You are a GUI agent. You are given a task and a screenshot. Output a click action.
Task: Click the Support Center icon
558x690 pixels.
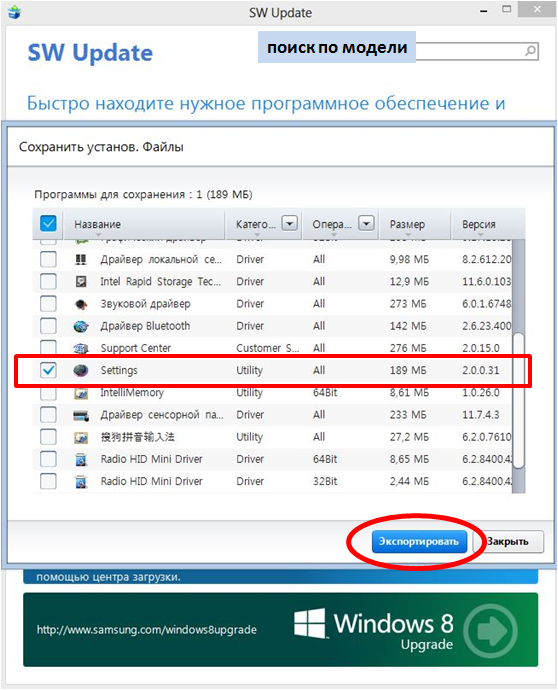pyautogui.click(x=81, y=349)
